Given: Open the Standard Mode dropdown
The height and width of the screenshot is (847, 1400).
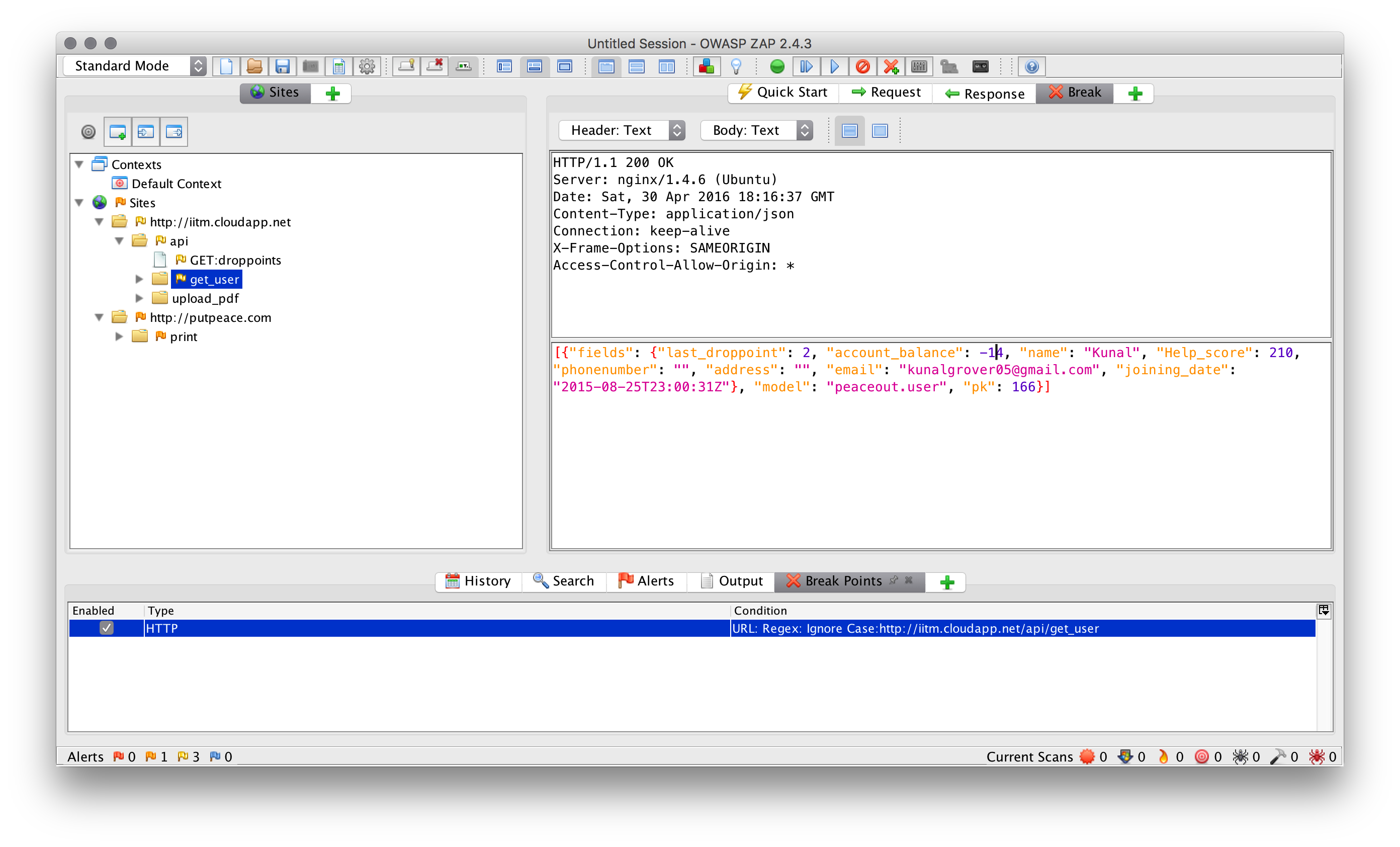Looking at the screenshot, I should click(x=135, y=66).
